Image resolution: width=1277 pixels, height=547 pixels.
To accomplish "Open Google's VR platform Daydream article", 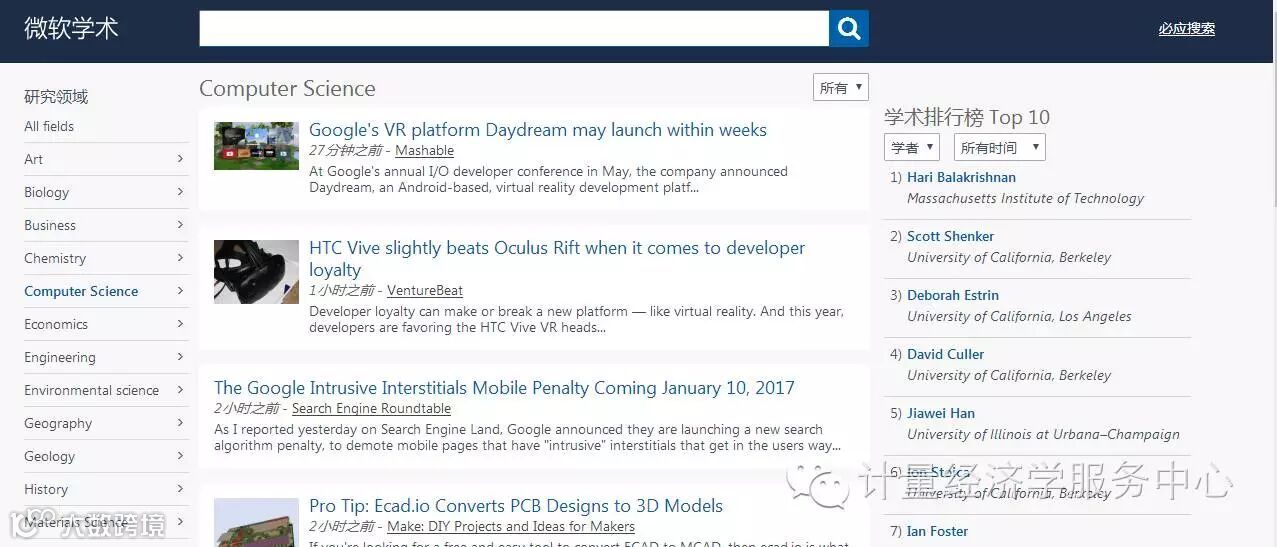I will coord(538,130).
